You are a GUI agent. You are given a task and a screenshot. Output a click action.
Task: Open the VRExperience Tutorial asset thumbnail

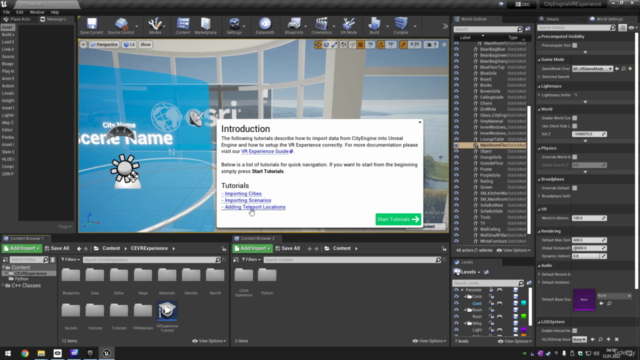click(167, 311)
